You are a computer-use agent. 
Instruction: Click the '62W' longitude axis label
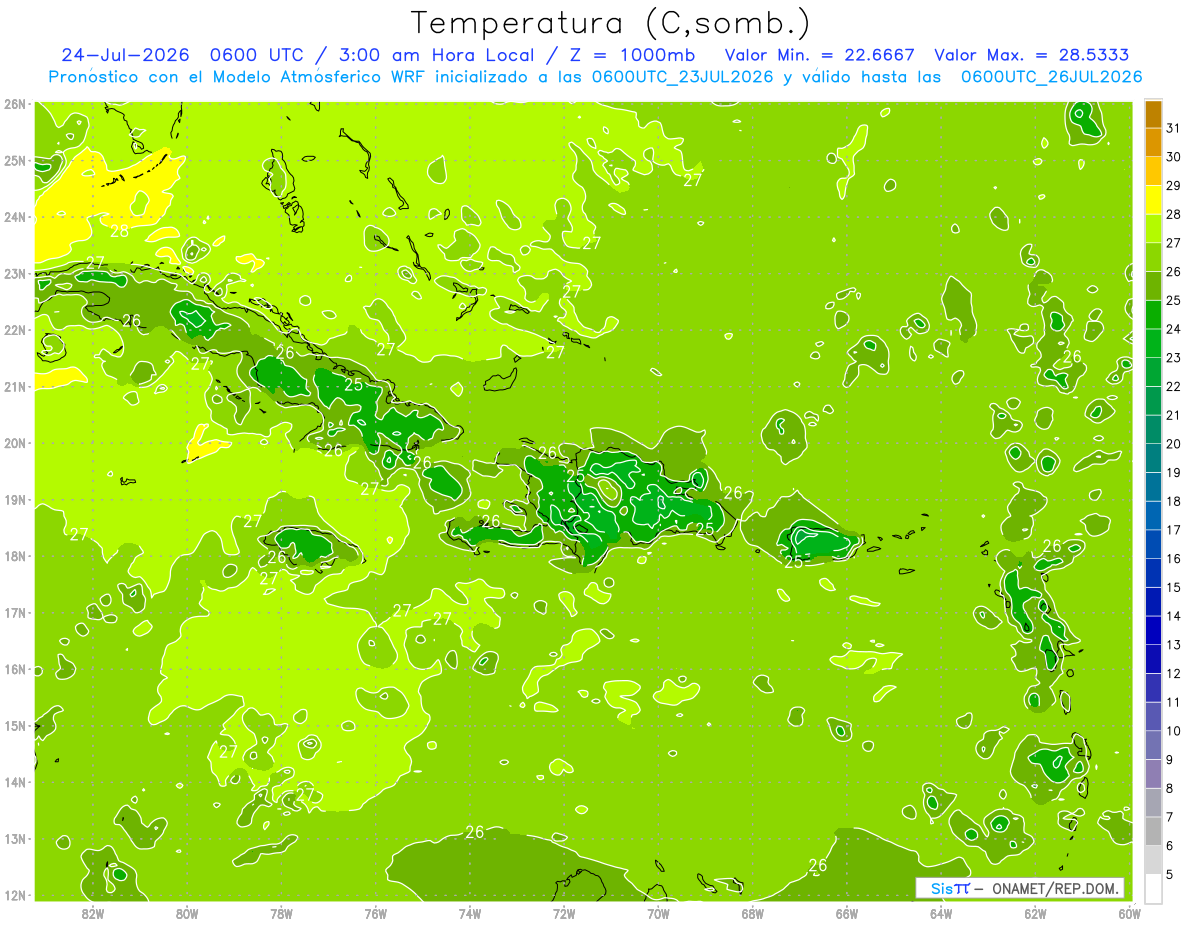click(1035, 913)
